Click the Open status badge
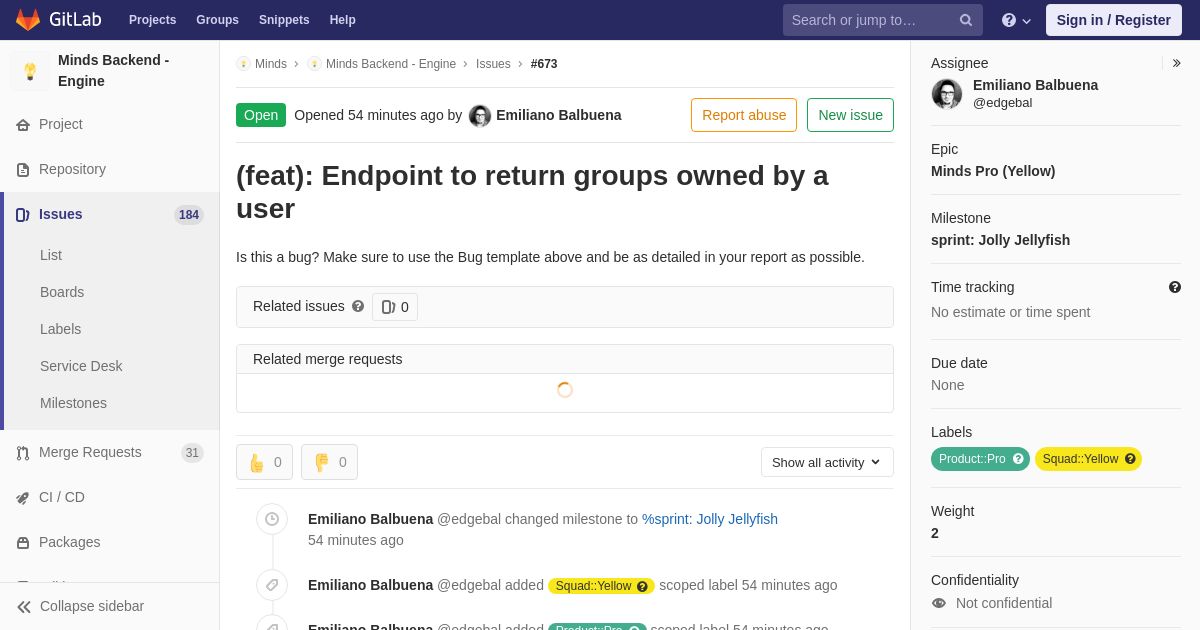Screen dimensions: 1200x630 (x=261, y=115)
